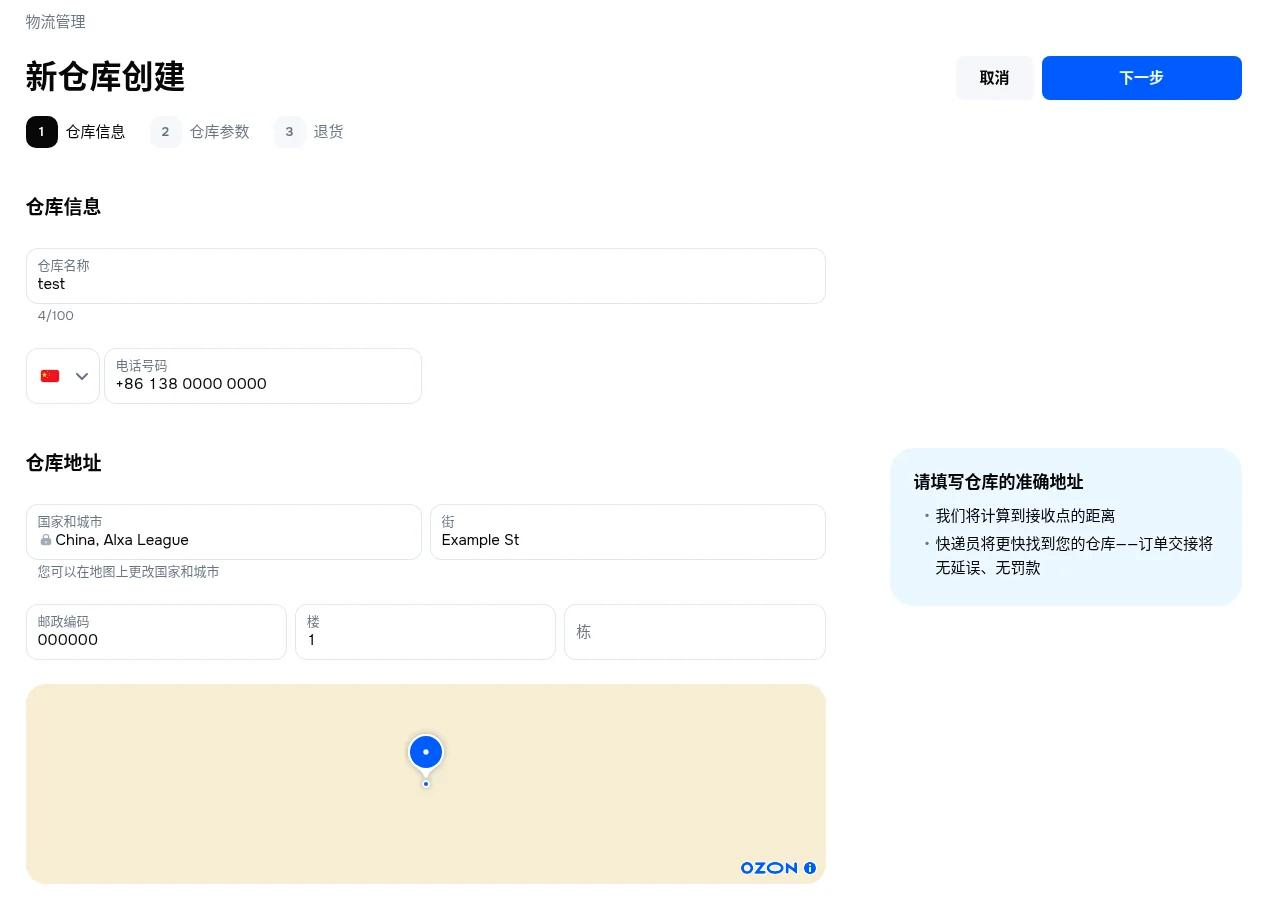Open the country code dropdown chevron
The image size is (1265, 900).
(x=82, y=376)
